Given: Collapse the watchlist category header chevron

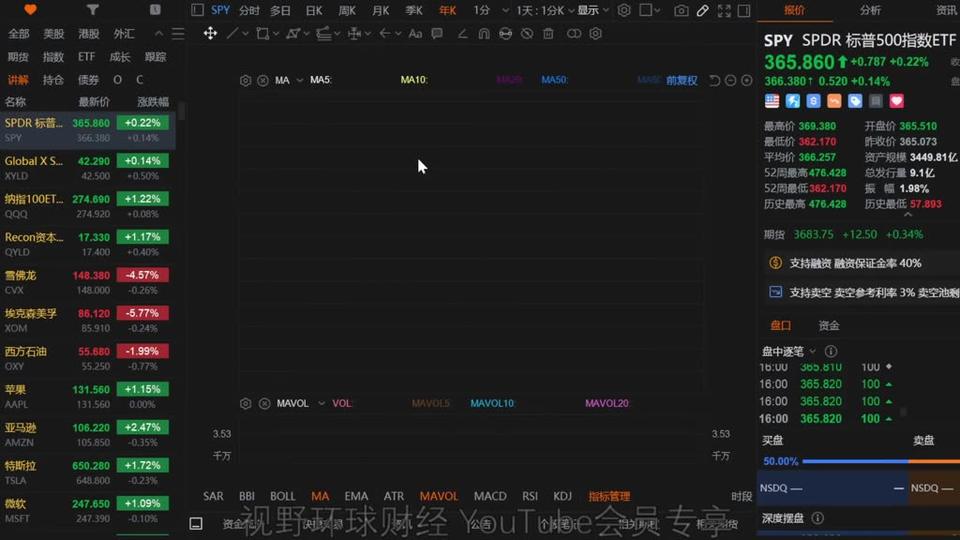Looking at the screenshot, I should coord(159,34).
